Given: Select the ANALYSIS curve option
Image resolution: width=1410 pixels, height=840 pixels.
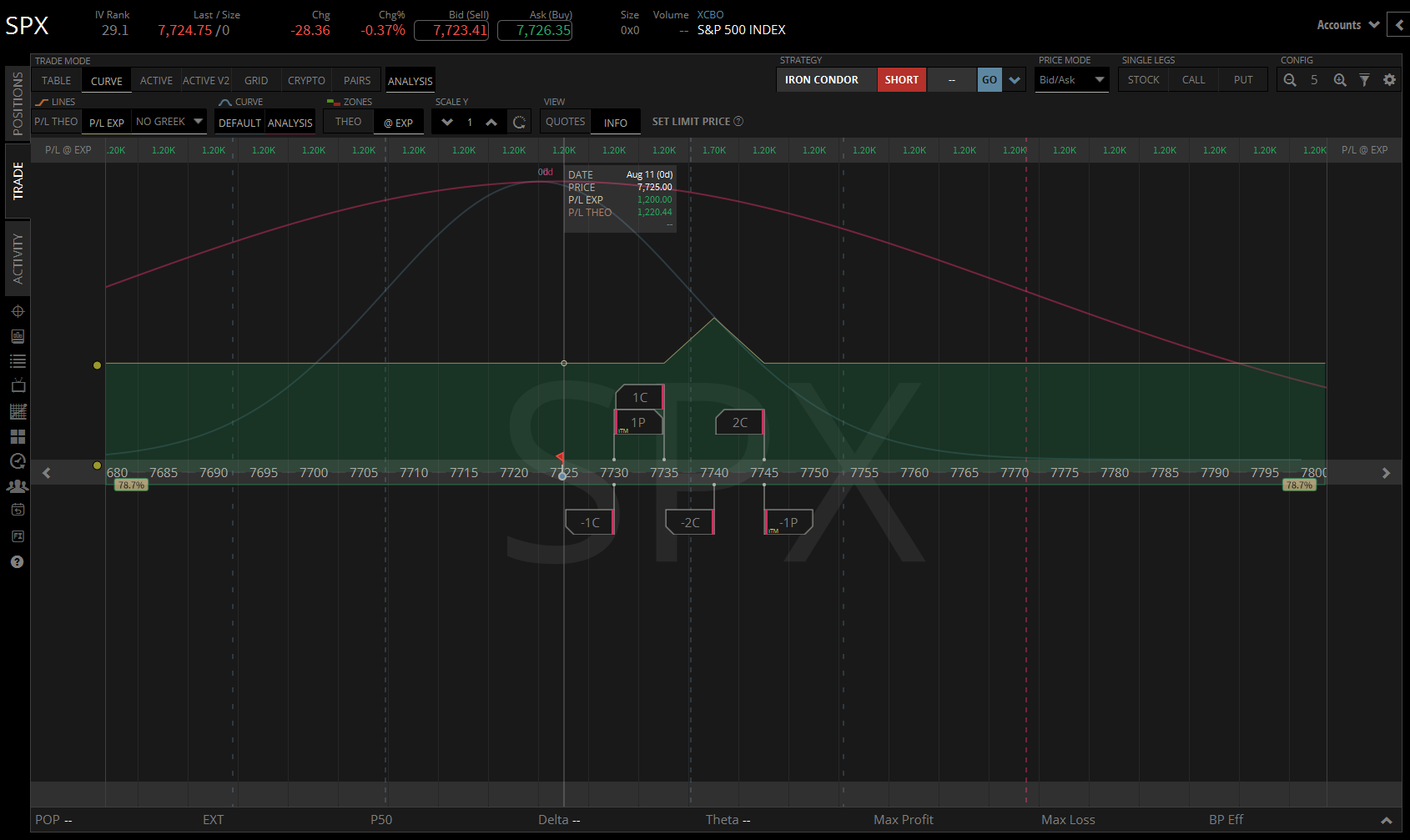Looking at the screenshot, I should [x=290, y=123].
